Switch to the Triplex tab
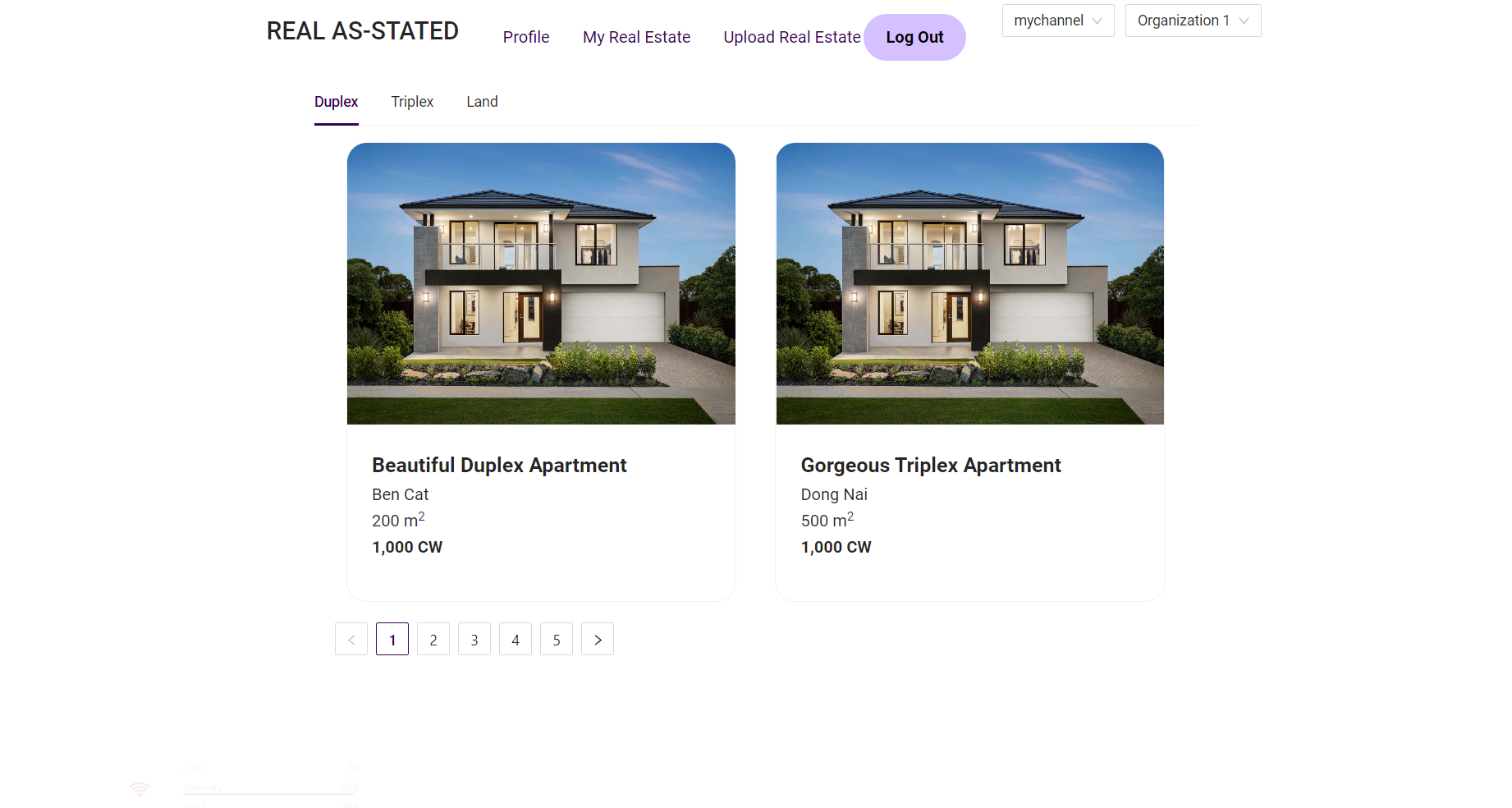Image resolution: width=1512 pixels, height=808 pixels. click(x=412, y=102)
